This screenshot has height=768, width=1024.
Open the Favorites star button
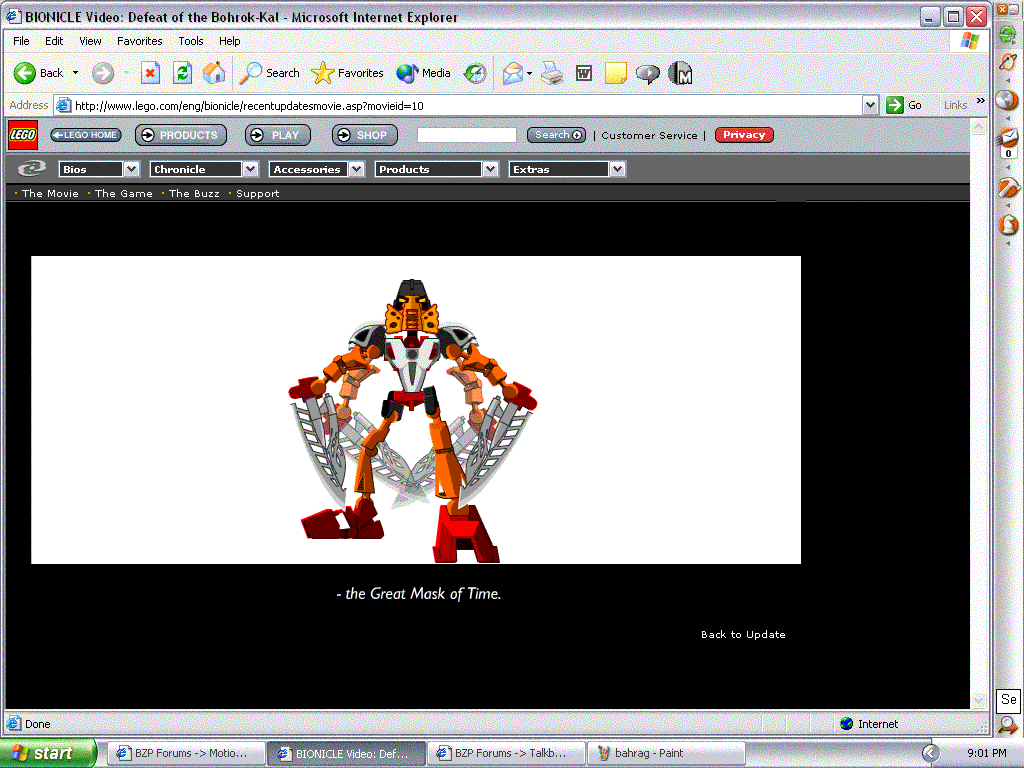pos(347,73)
